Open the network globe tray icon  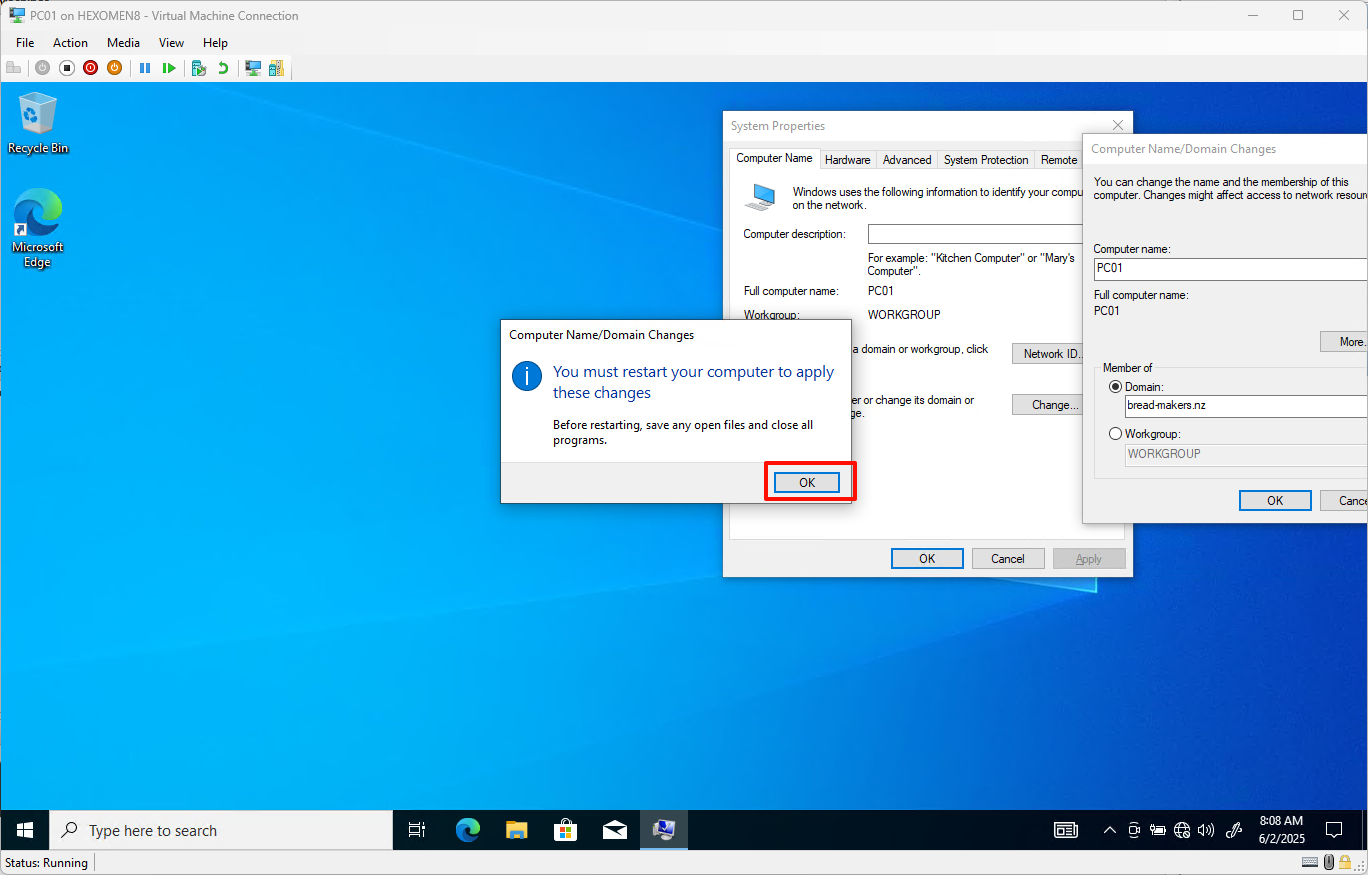pos(1182,830)
